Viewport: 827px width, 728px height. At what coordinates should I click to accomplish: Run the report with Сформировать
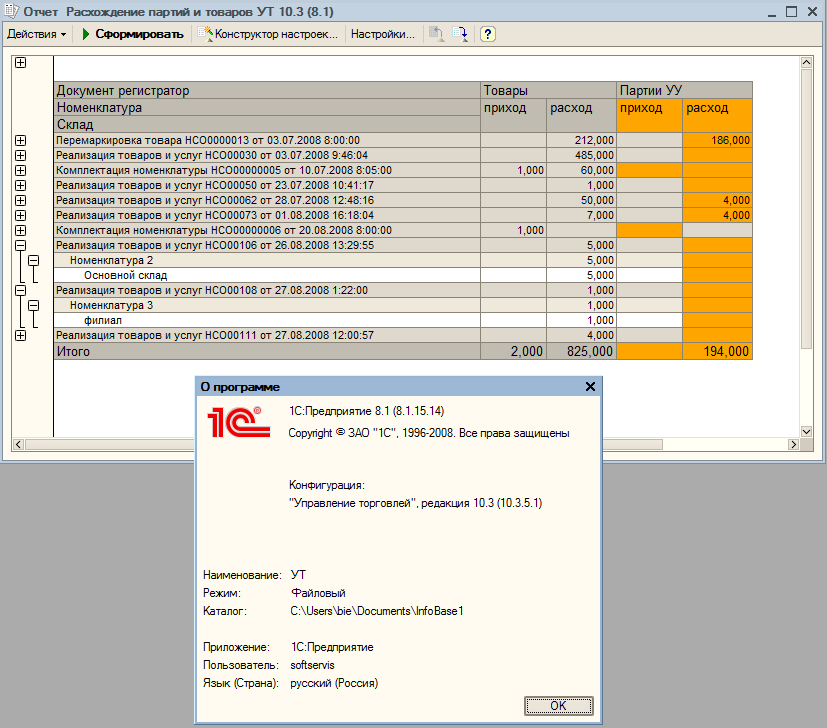click(133, 34)
